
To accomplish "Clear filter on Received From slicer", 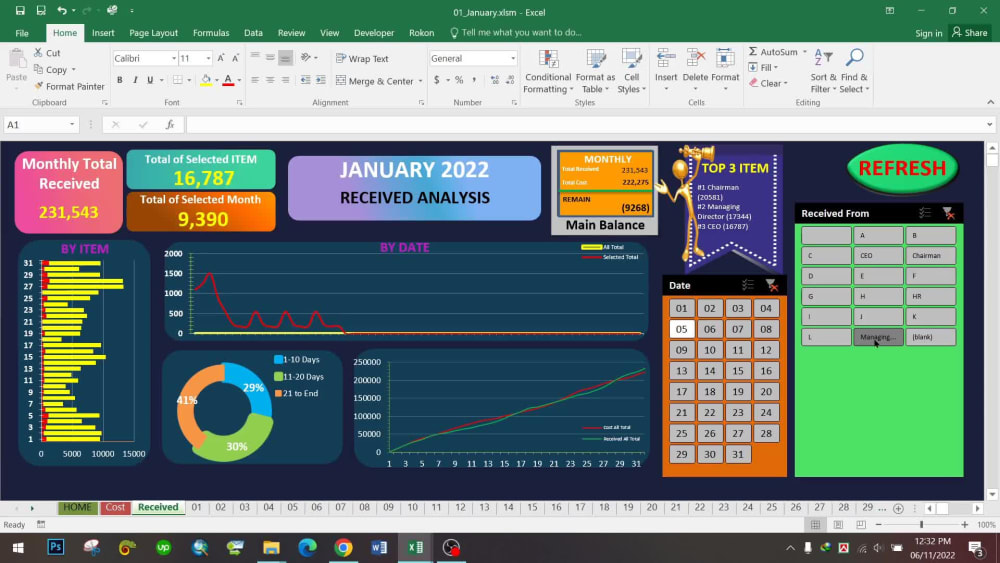I will pyautogui.click(x=948, y=213).
